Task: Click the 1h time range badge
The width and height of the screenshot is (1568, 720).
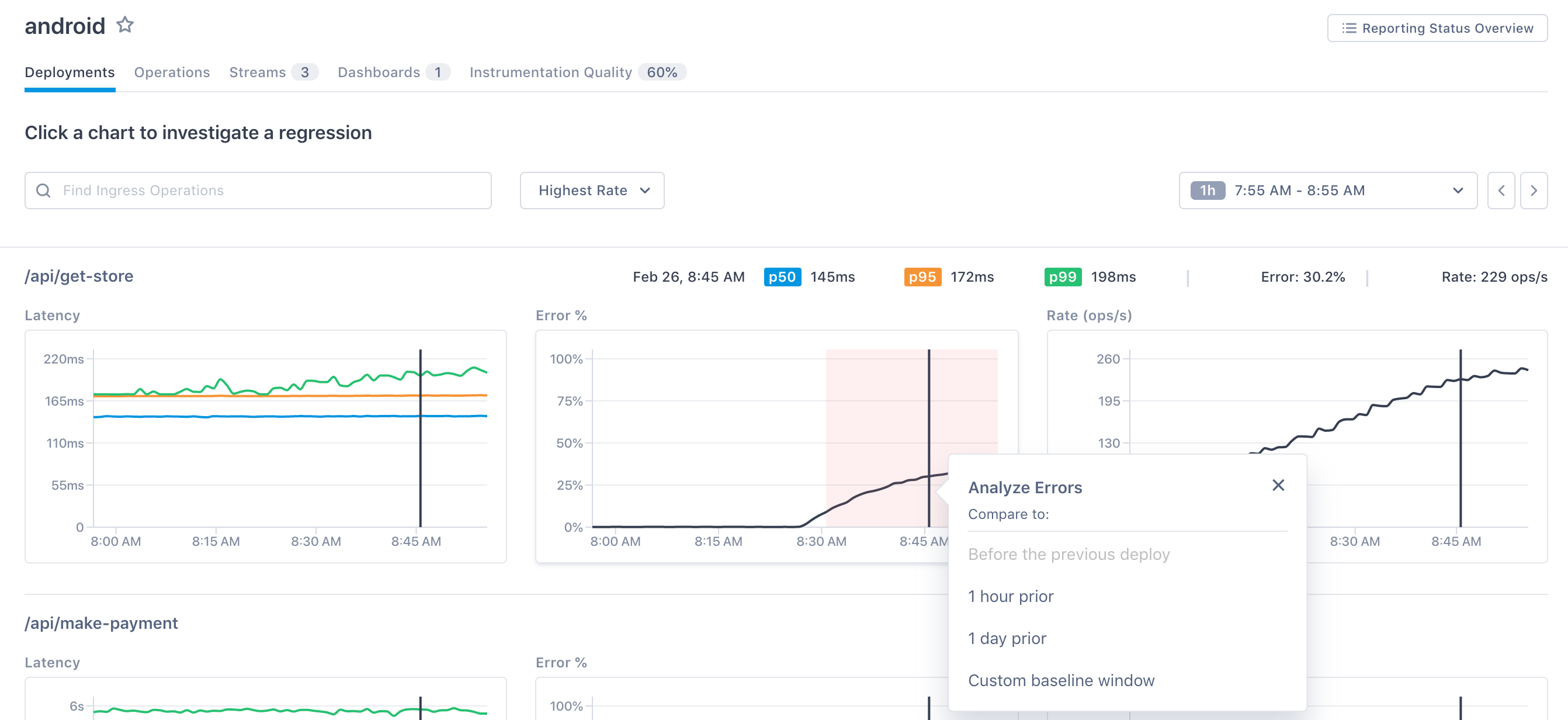Action: [1207, 191]
